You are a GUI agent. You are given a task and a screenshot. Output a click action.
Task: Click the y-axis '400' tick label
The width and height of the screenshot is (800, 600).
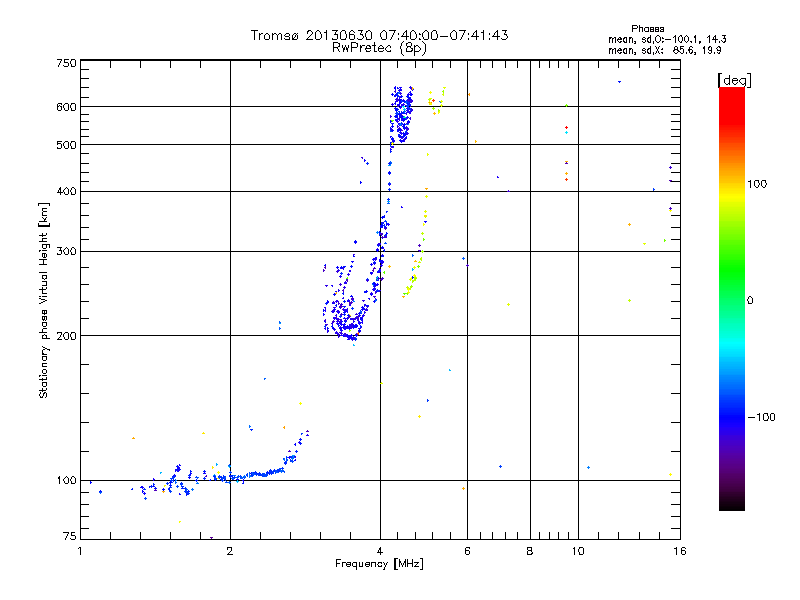66,192
